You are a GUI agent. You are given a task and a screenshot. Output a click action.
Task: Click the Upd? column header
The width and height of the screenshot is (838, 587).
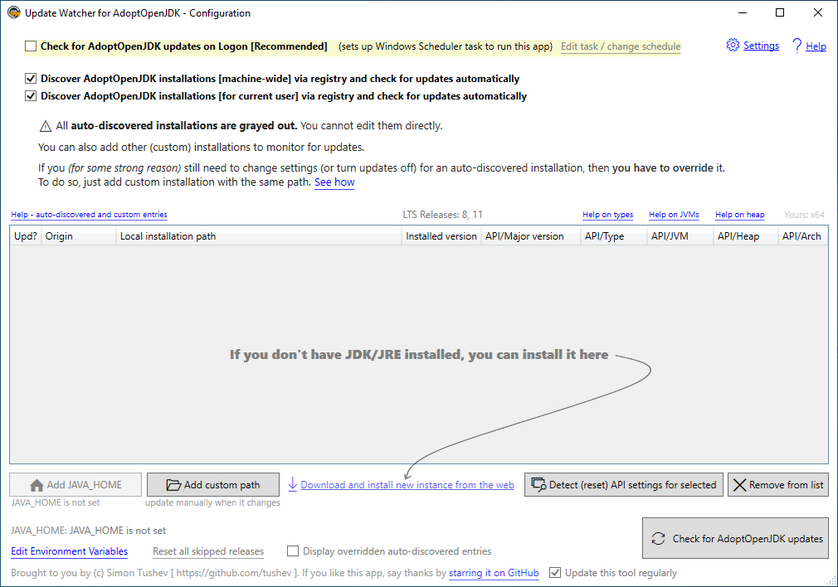pyautogui.click(x=25, y=236)
